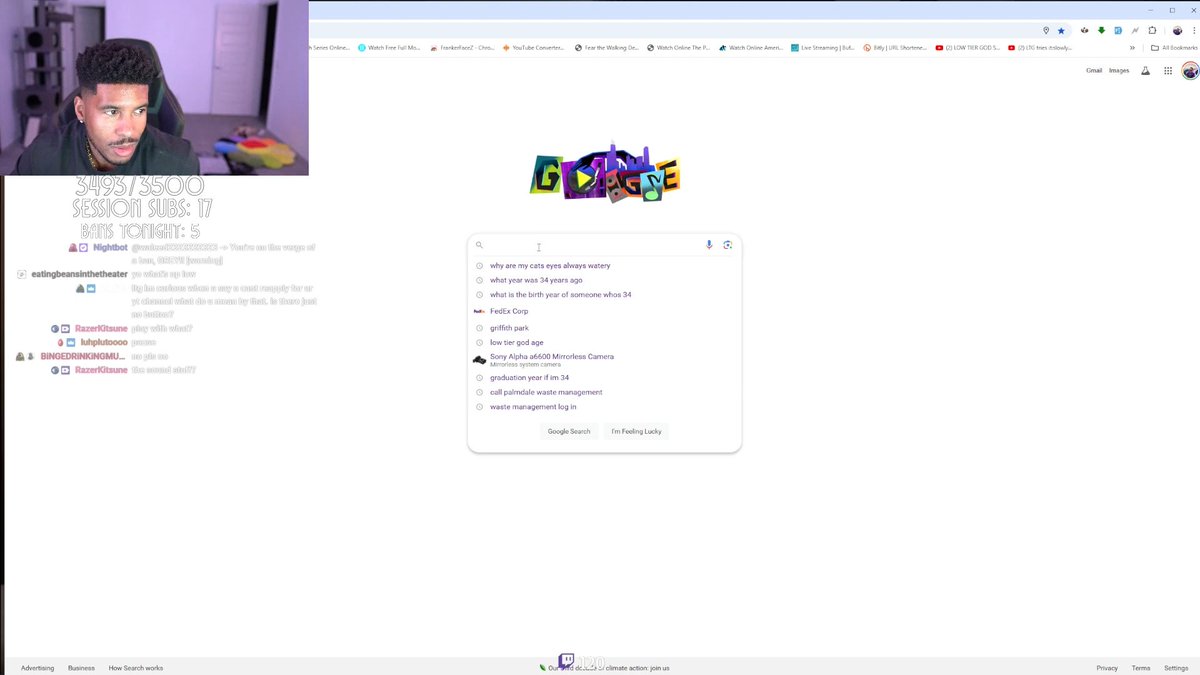Open the LTG tries bookmark
1200x675 pixels.
click(1040, 47)
